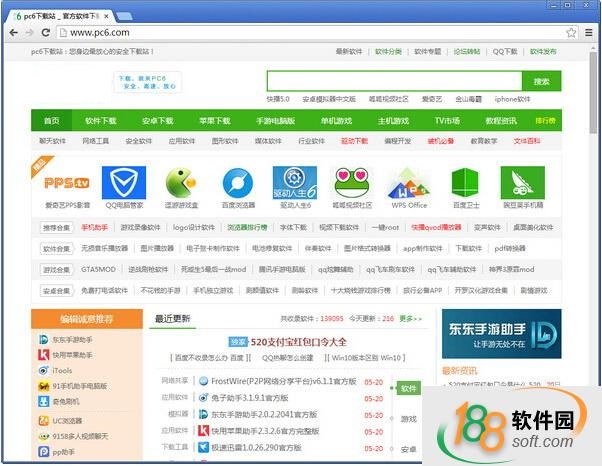Image resolution: width=602 pixels, height=466 pixels.
Task: Click 91手机助手电脑版 sidebar icon
Action: pyautogui.click(x=43, y=386)
